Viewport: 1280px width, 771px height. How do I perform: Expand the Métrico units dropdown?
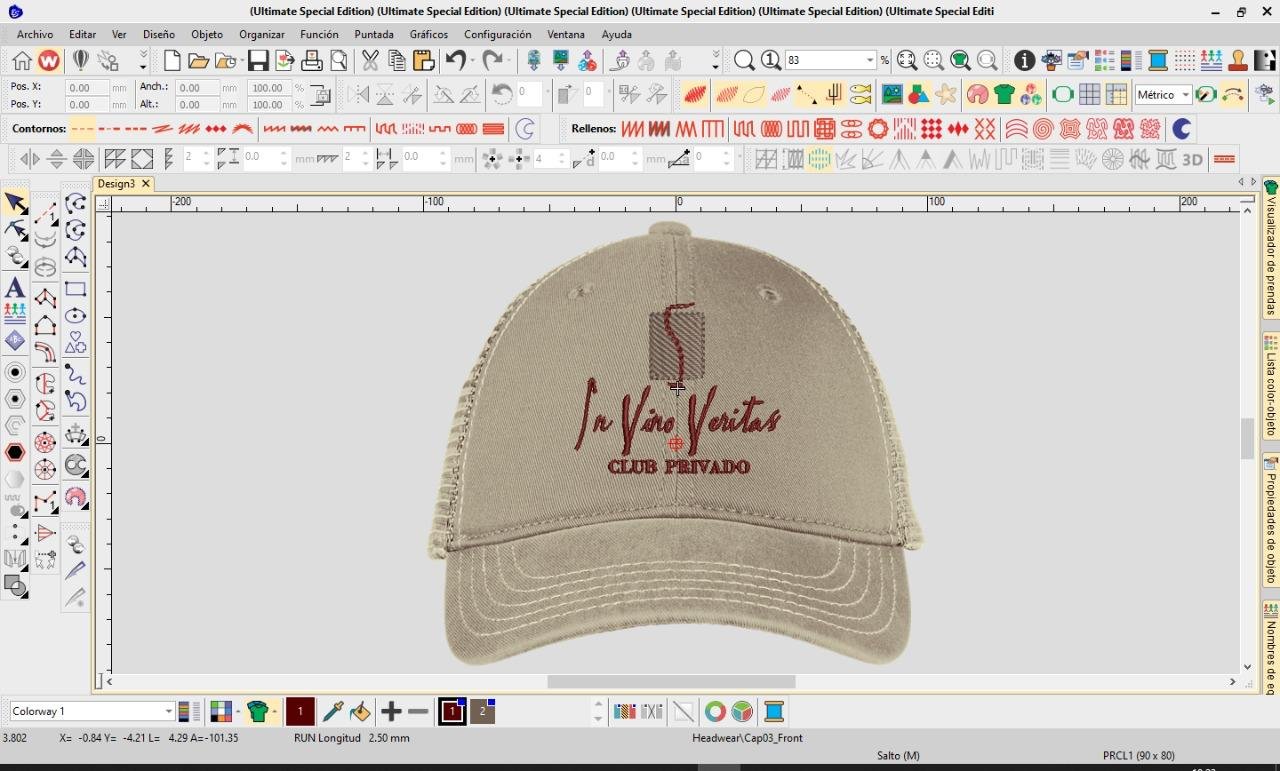[1185, 95]
